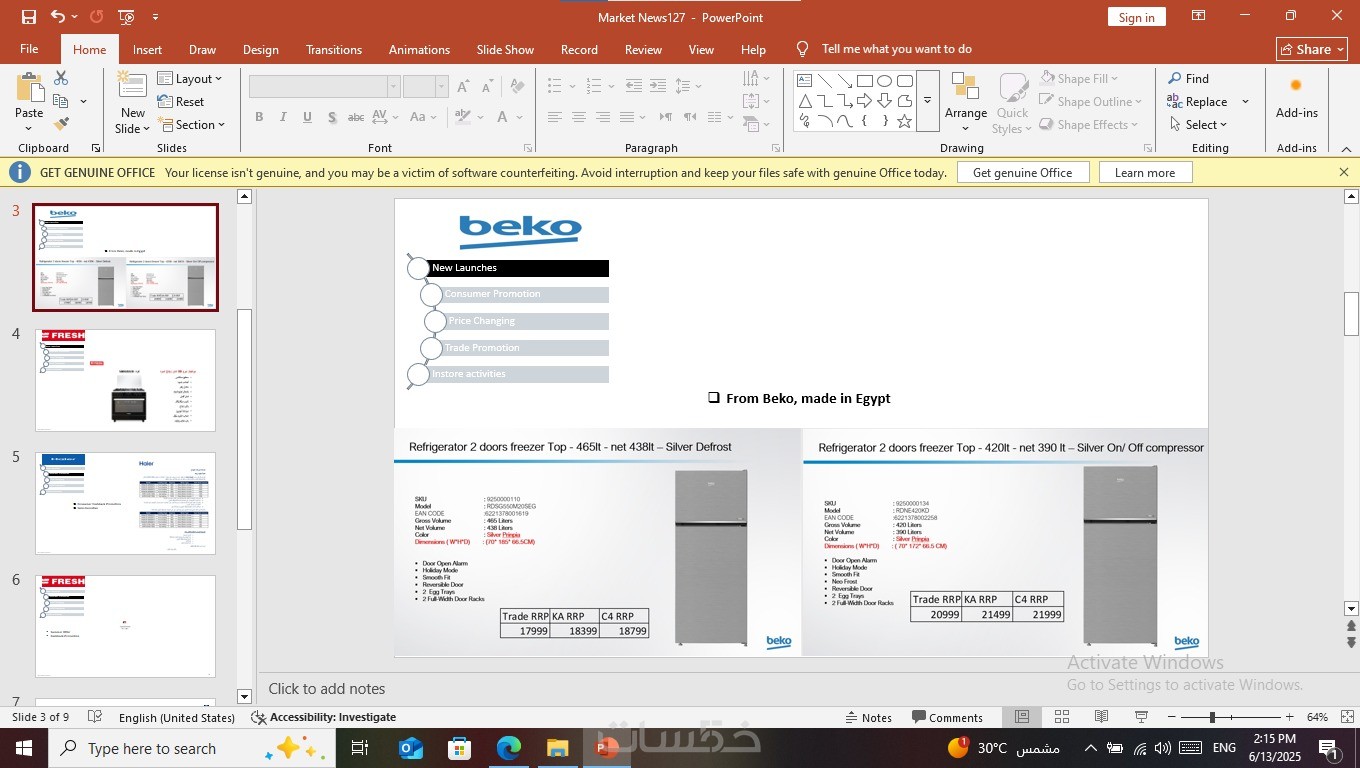The image size is (1360, 768).
Task: Cut selection with scissors icon
Action: pyautogui.click(x=61, y=78)
